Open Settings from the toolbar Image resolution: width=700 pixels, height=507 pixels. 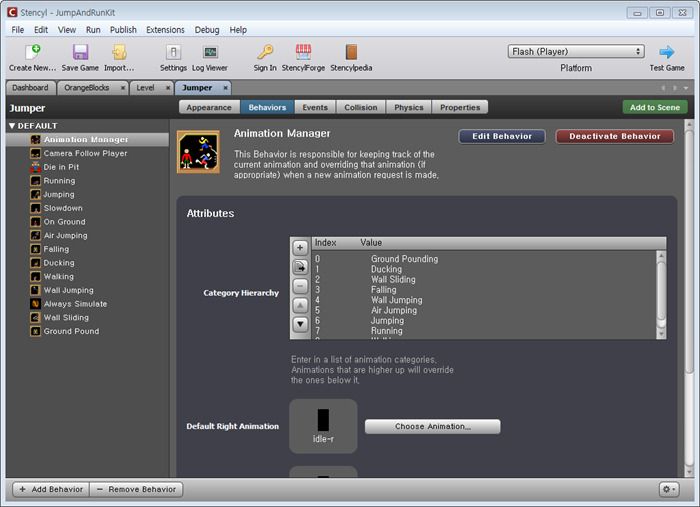tap(173, 52)
